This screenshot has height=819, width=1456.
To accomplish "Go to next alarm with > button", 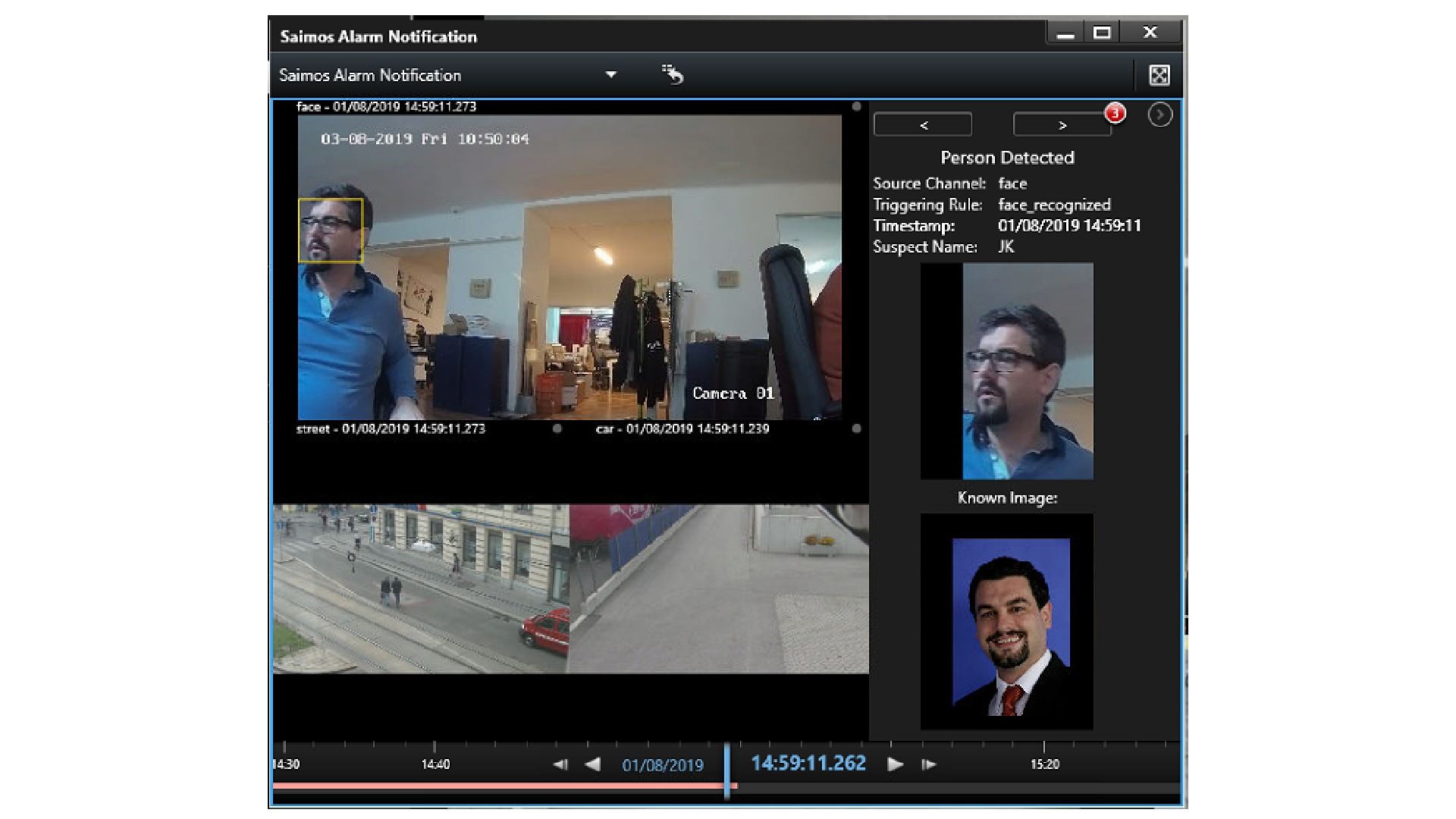I will (x=1062, y=125).
